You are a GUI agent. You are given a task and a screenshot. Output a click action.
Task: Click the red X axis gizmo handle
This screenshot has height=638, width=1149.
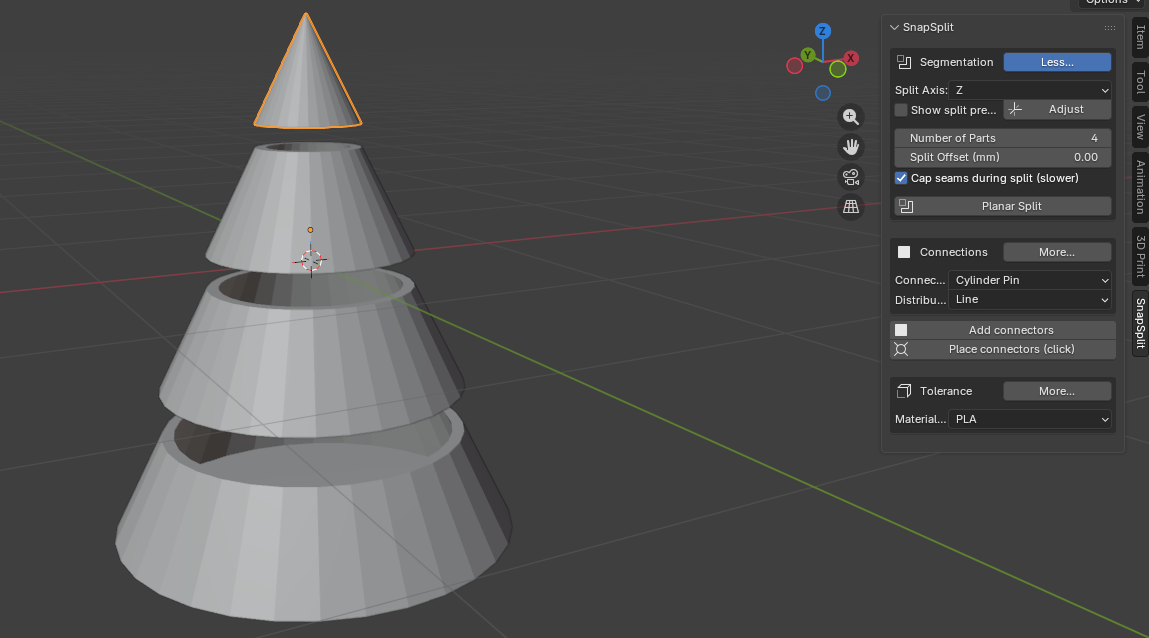(x=851, y=58)
